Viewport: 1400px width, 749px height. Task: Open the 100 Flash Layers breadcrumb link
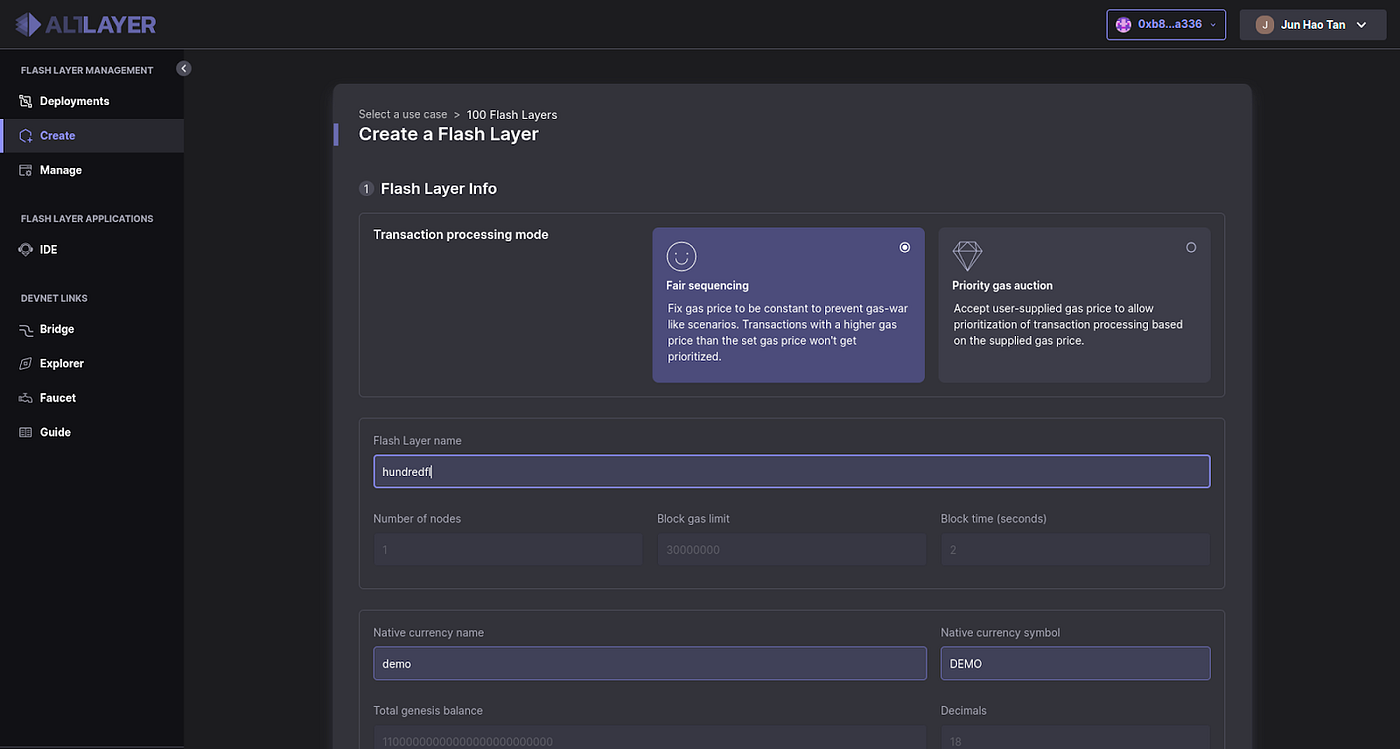tap(511, 114)
